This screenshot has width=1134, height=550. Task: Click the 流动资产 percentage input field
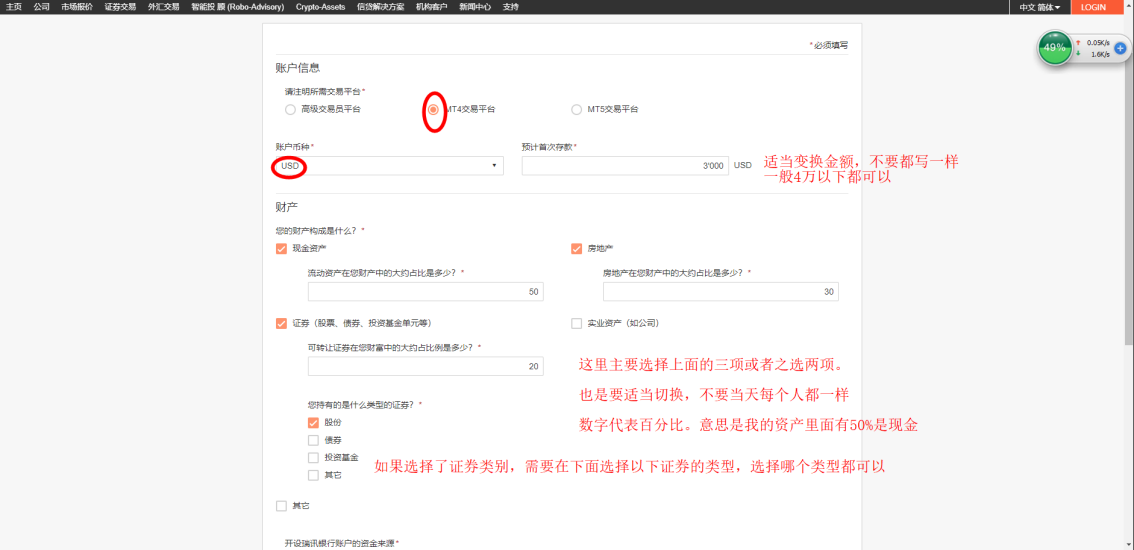click(x=425, y=292)
